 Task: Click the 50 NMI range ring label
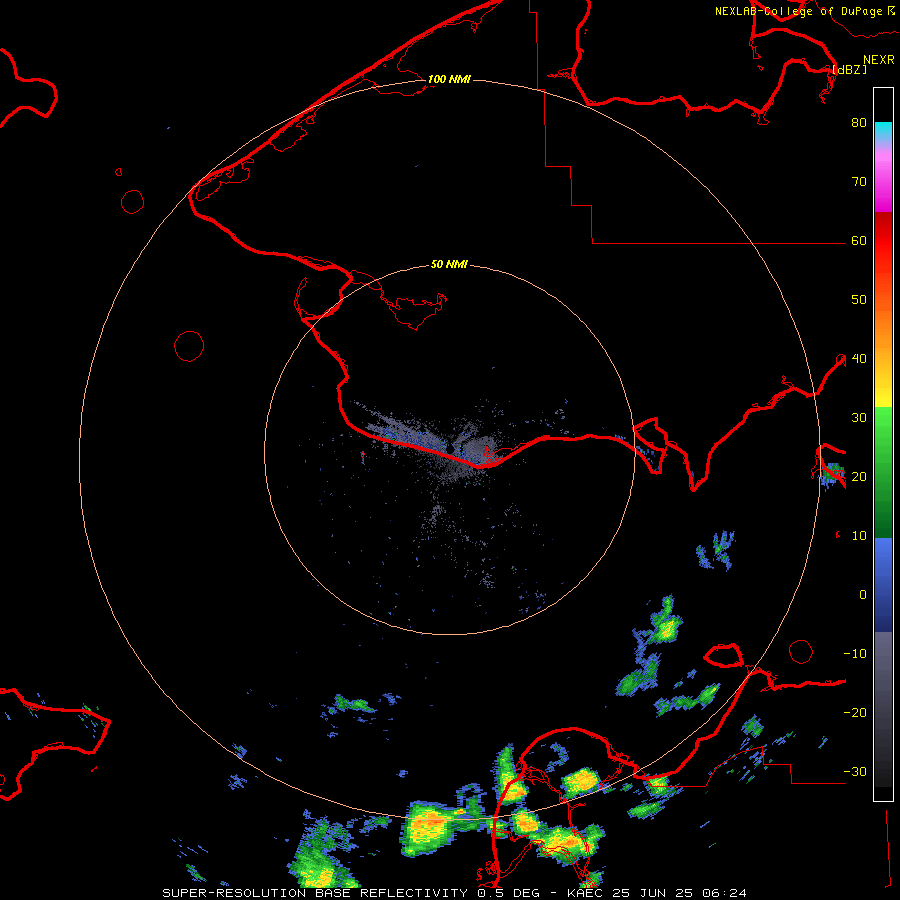click(449, 264)
